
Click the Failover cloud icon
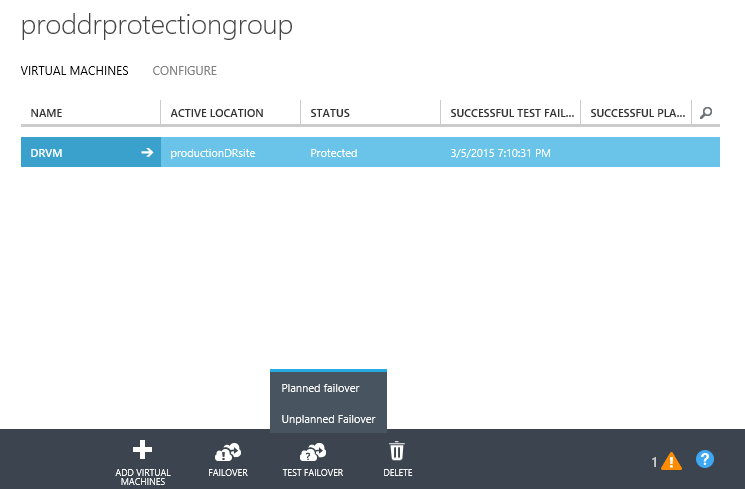click(x=227, y=451)
